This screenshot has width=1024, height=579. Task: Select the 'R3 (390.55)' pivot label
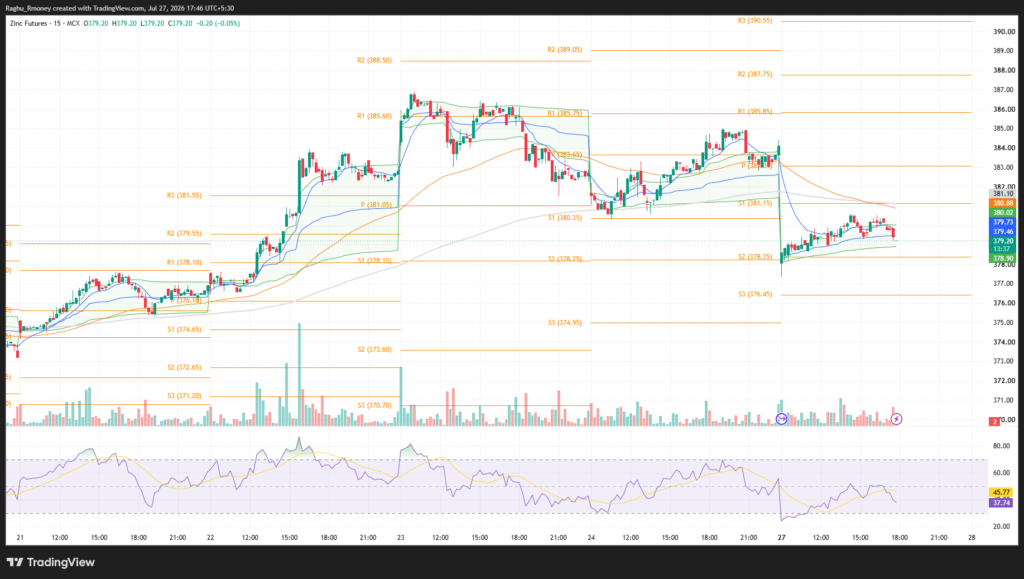click(x=755, y=21)
